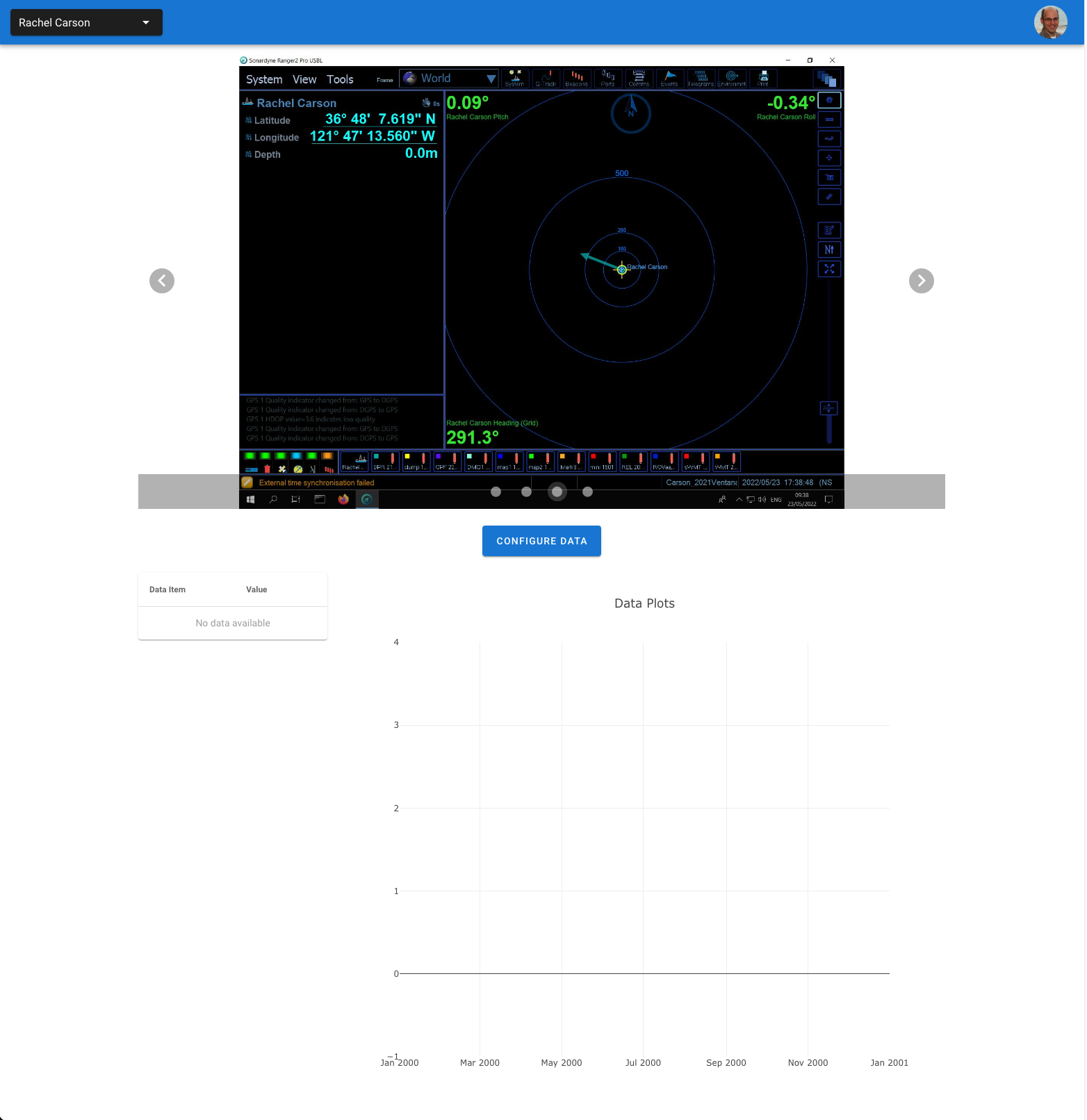Click the System toolbar icon

[515, 79]
